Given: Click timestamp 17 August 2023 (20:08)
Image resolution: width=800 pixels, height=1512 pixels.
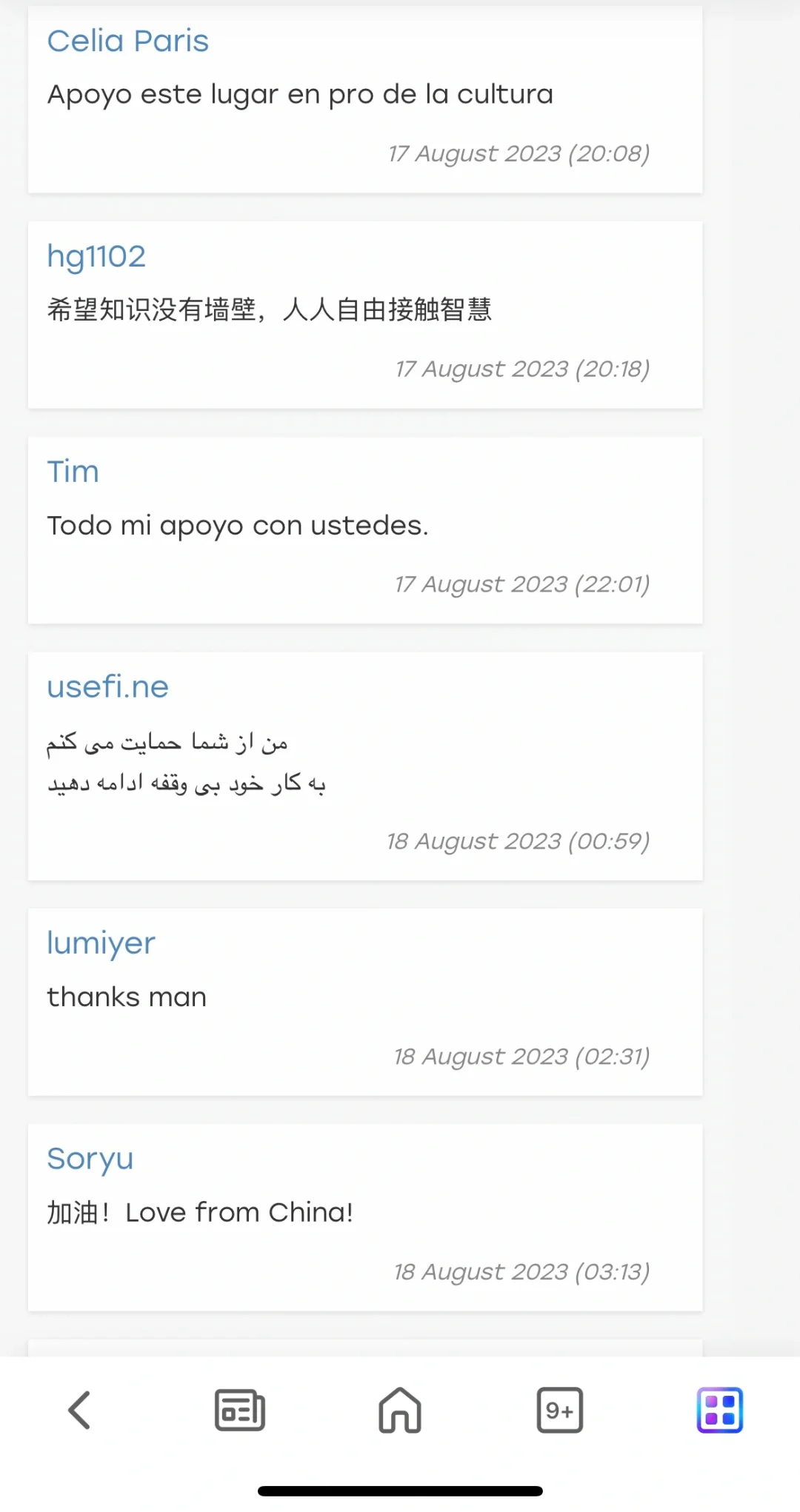Looking at the screenshot, I should click(x=519, y=153).
